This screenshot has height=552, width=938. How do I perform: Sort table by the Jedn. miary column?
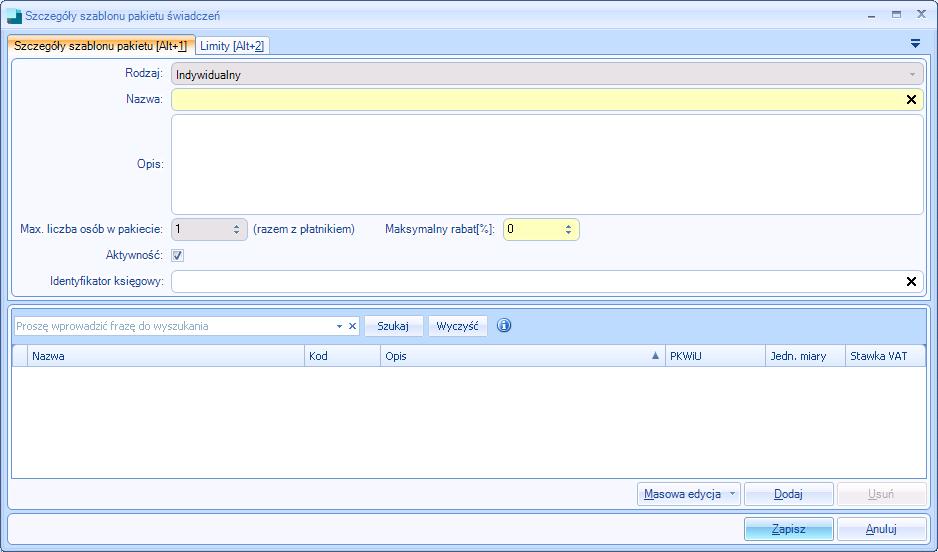(x=805, y=356)
